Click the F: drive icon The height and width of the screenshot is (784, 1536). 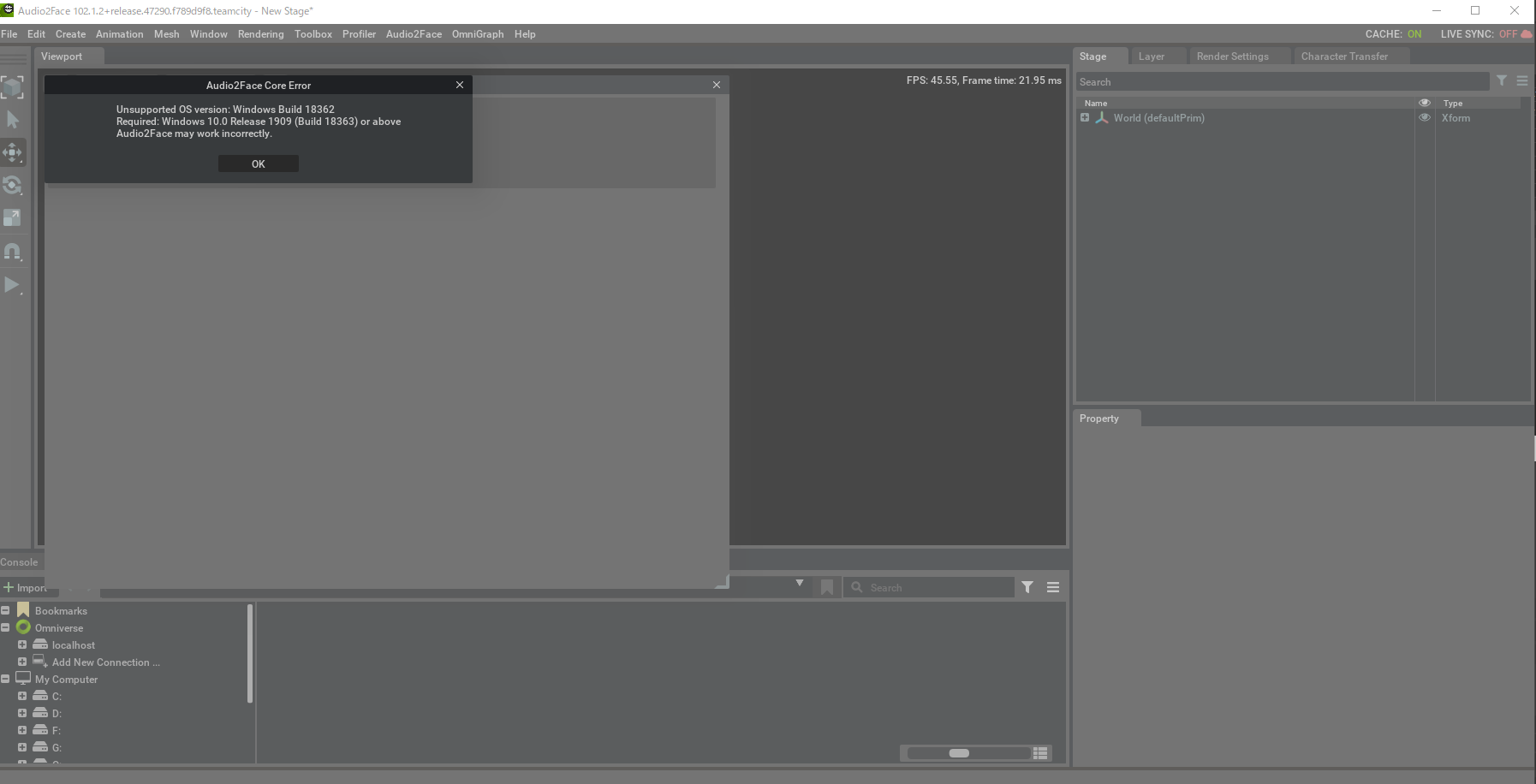click(x=40, y=730)
